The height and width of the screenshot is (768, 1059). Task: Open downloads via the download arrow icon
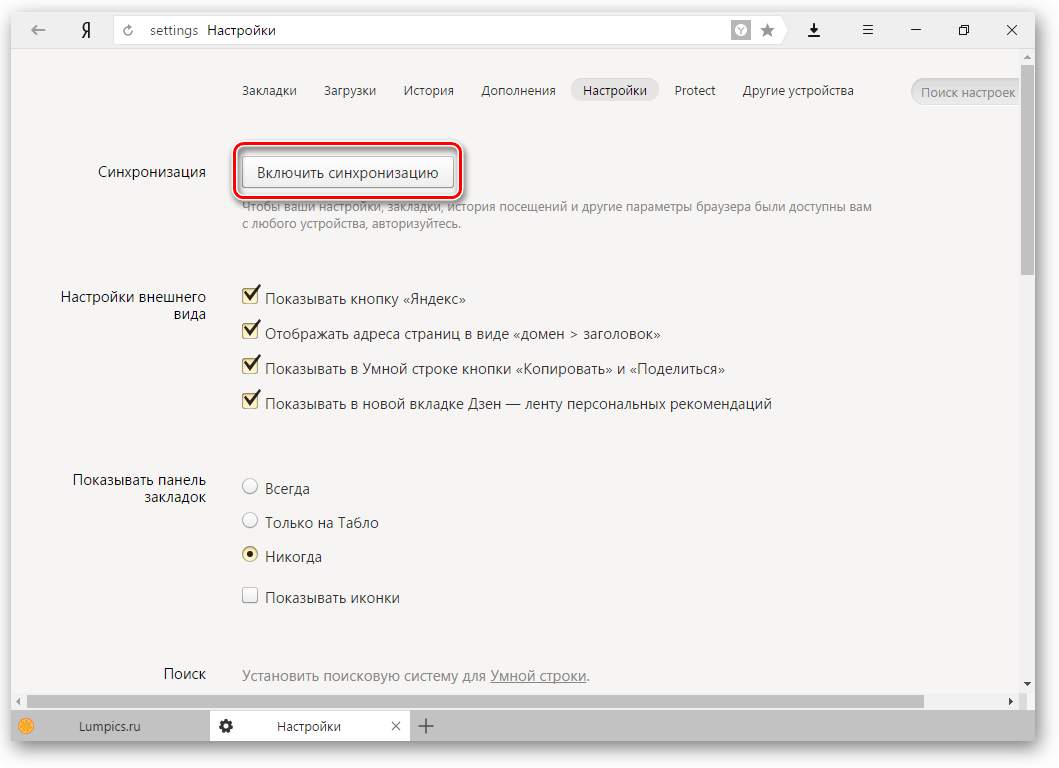pyautogui.click(x=814, y=30)
